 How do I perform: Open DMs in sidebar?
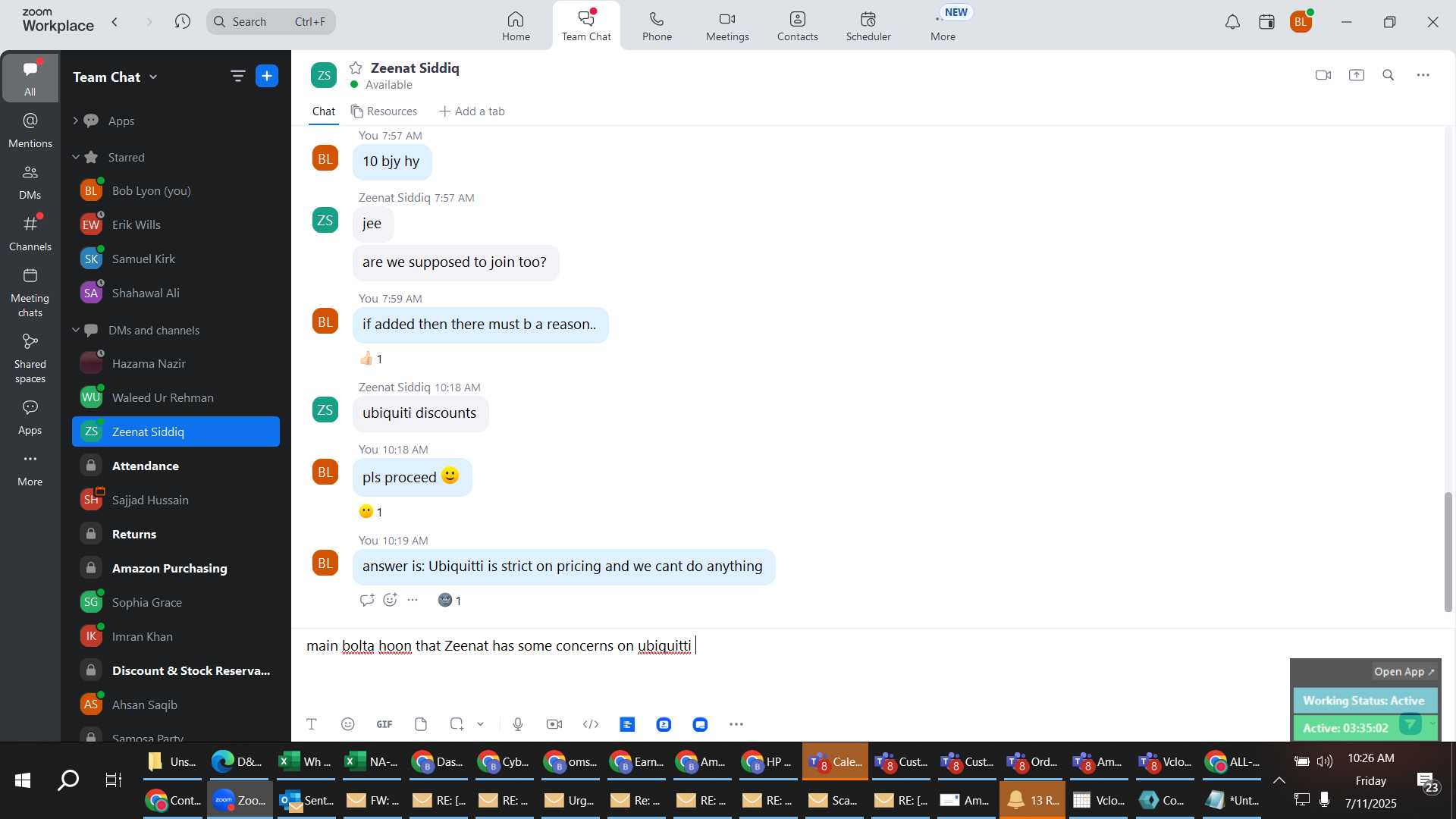30,182
